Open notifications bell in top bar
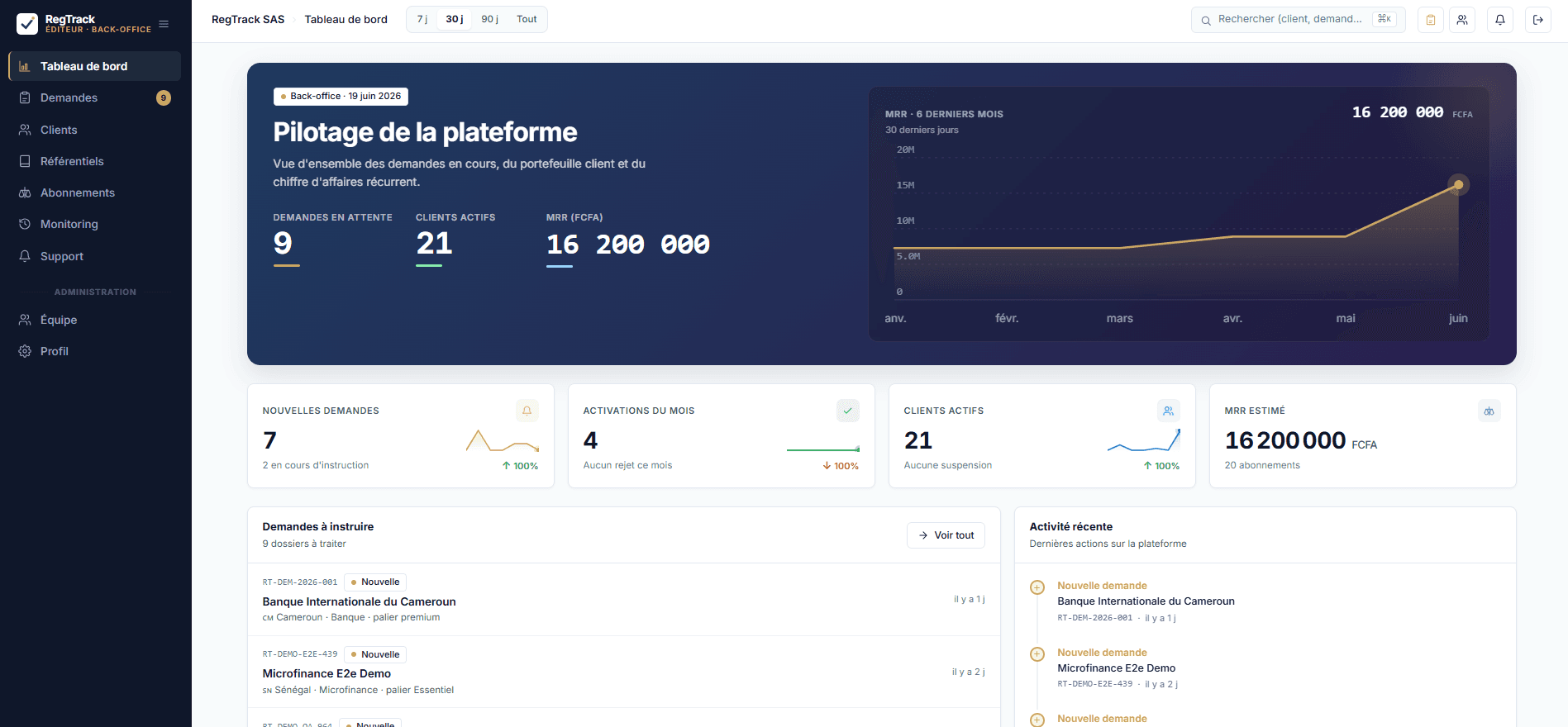This screenshot has width=1568, height=727. (1500, 20)
